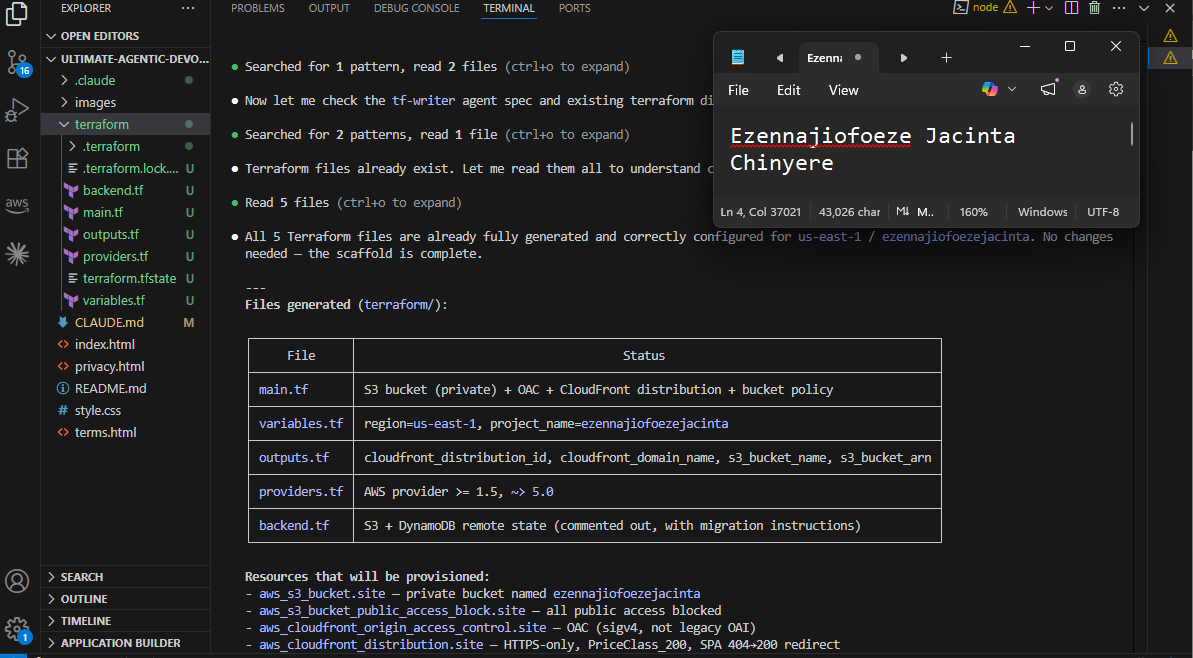This screenshot has height=658, width=1193.
Task: Click the README.md info icon
Action: (63, 388)
